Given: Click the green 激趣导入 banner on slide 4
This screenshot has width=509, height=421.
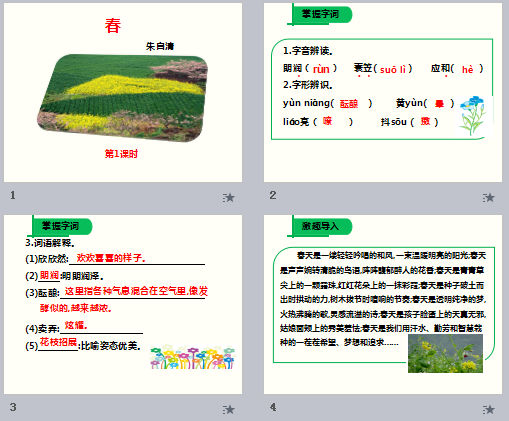Looking at the screenshot, I should 320,226.
